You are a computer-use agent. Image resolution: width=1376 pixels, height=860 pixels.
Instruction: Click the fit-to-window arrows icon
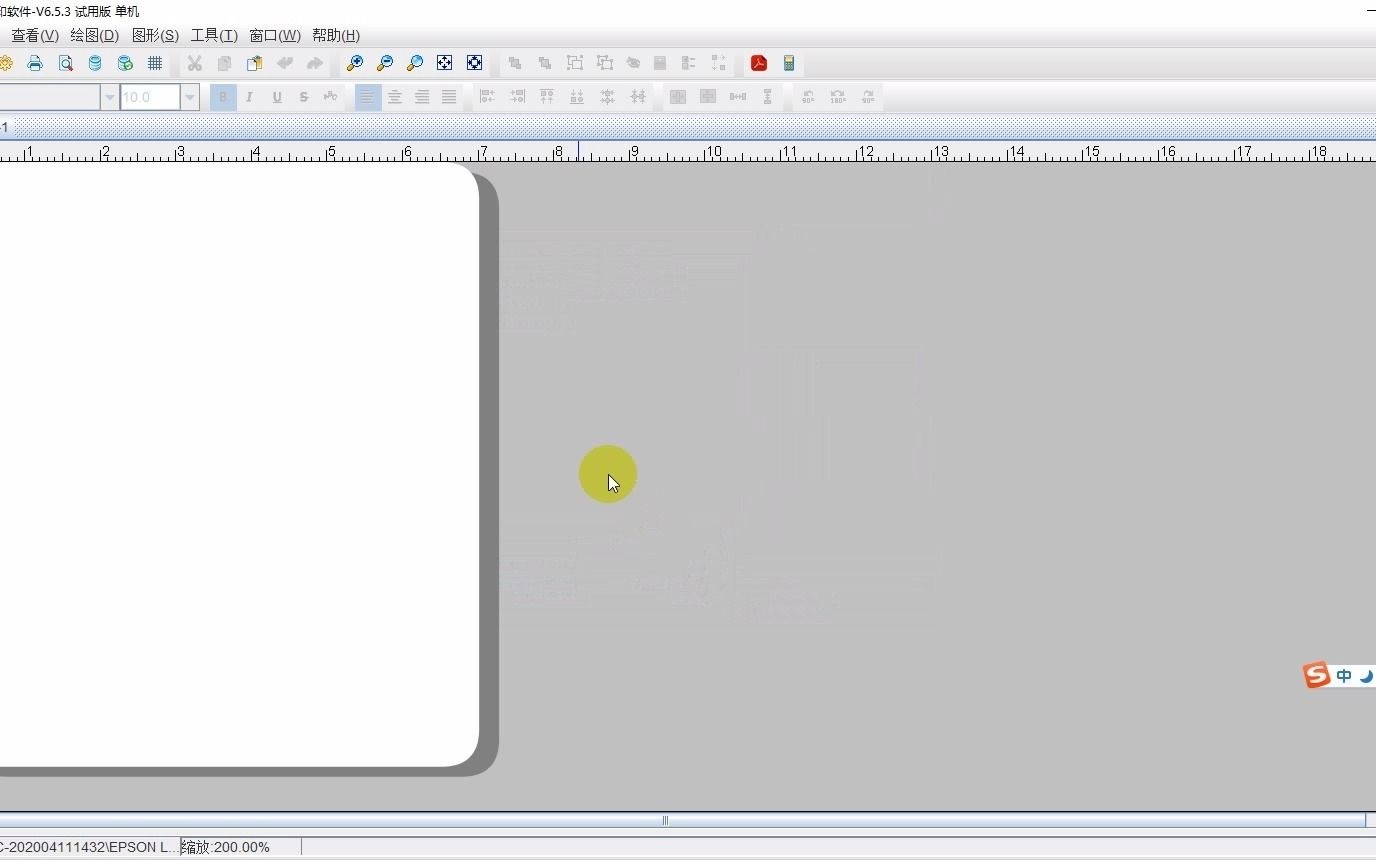tap(445, 63)
